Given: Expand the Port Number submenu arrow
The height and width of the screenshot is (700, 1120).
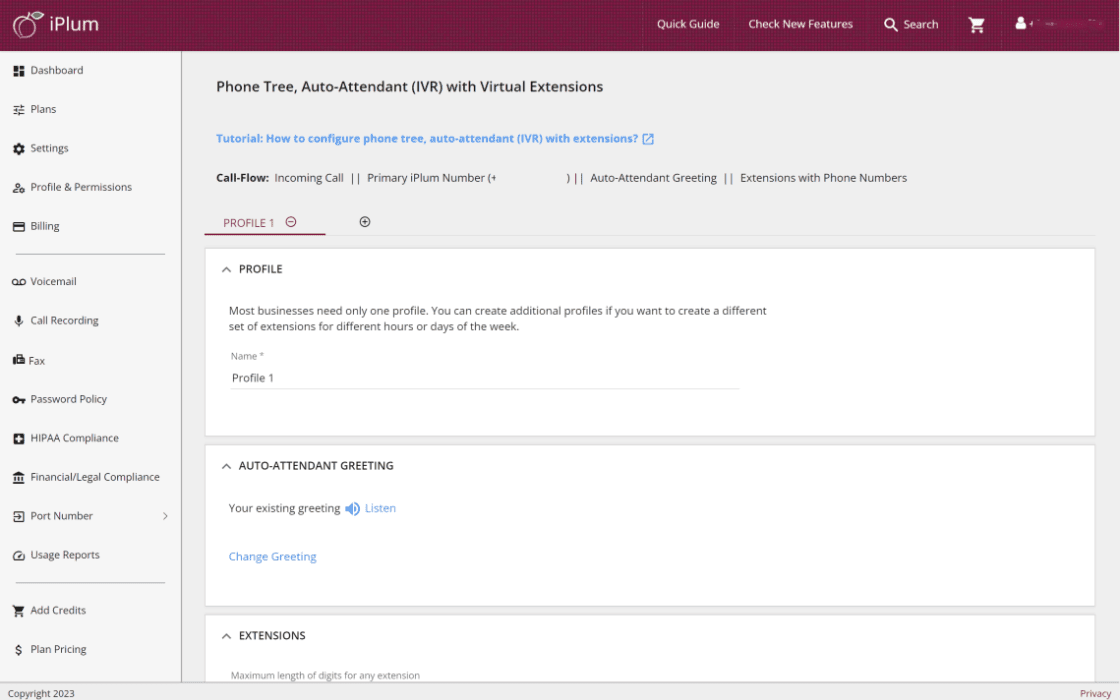Looking at the screenshot, I should pyautogui.click(x=165, y=517).
